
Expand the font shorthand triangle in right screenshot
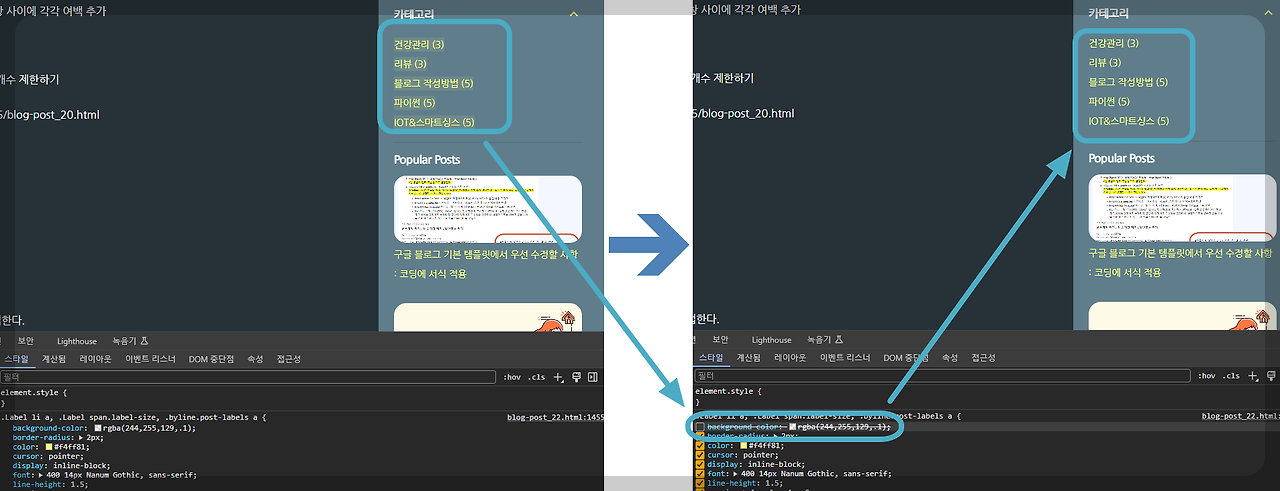tap(737, 475)
